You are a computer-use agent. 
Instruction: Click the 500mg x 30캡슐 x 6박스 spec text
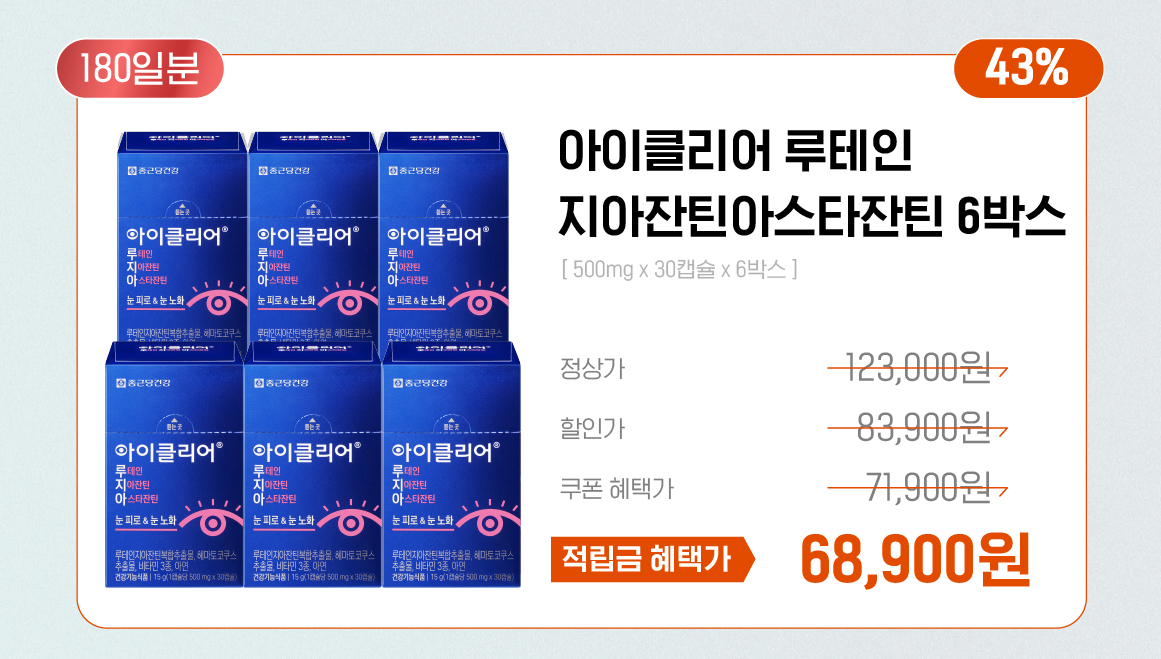click(x=680, y=269)
